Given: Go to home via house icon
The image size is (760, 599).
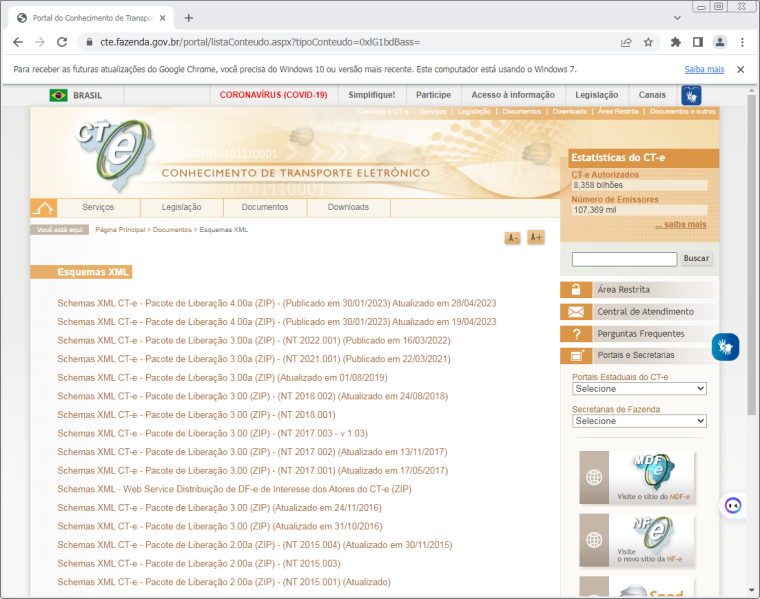Looking at the screenshot, I should [44, 208].
